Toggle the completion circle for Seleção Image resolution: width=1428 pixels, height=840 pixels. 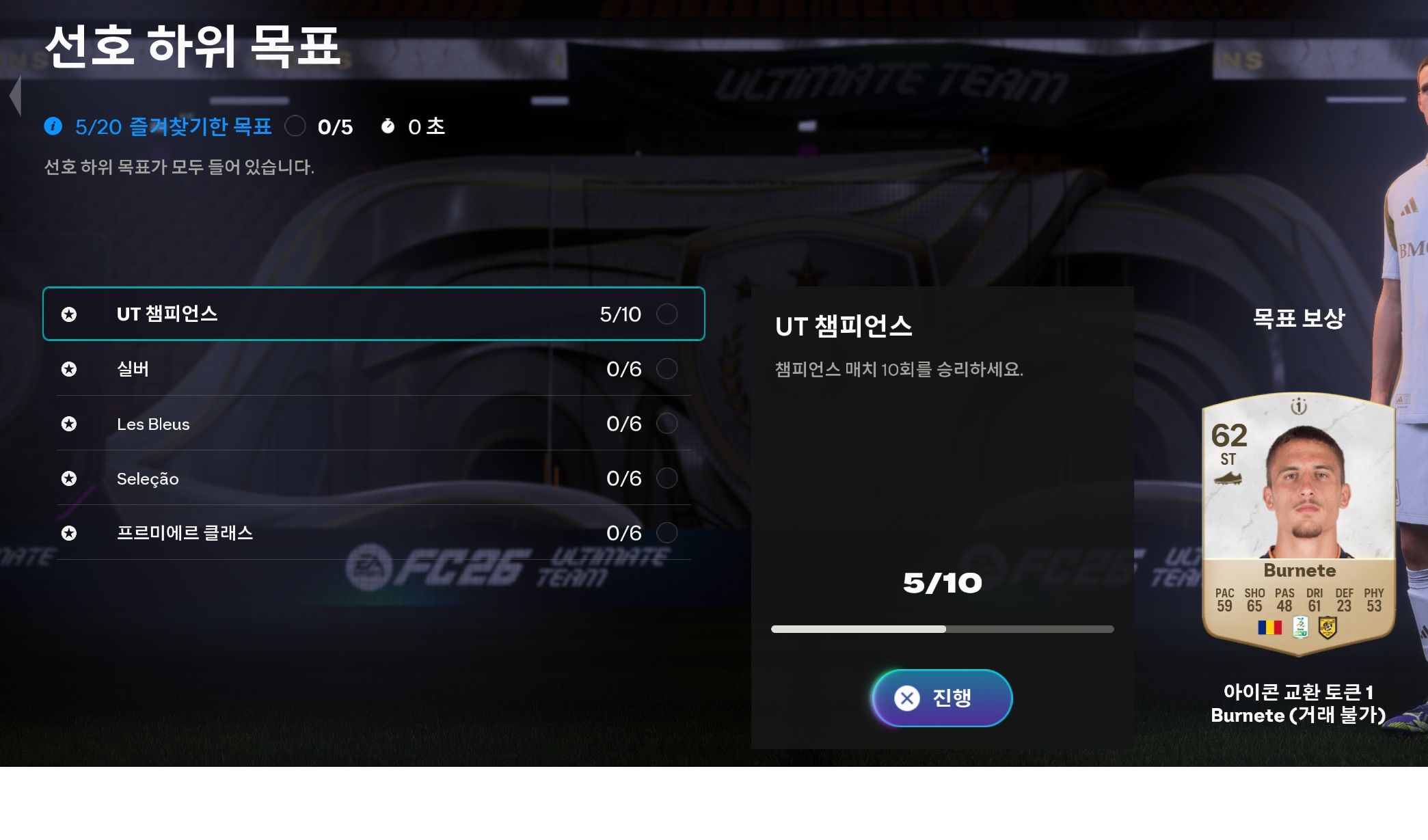tap(667, 478)
